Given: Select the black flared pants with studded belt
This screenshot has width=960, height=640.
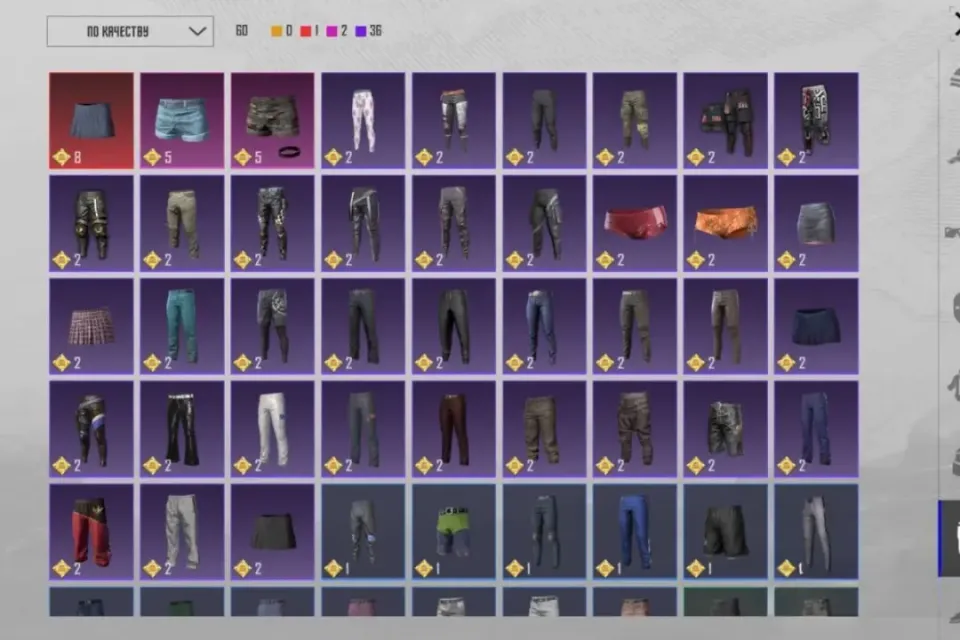Looking at the screenshot, I should [x=182, y=429].
